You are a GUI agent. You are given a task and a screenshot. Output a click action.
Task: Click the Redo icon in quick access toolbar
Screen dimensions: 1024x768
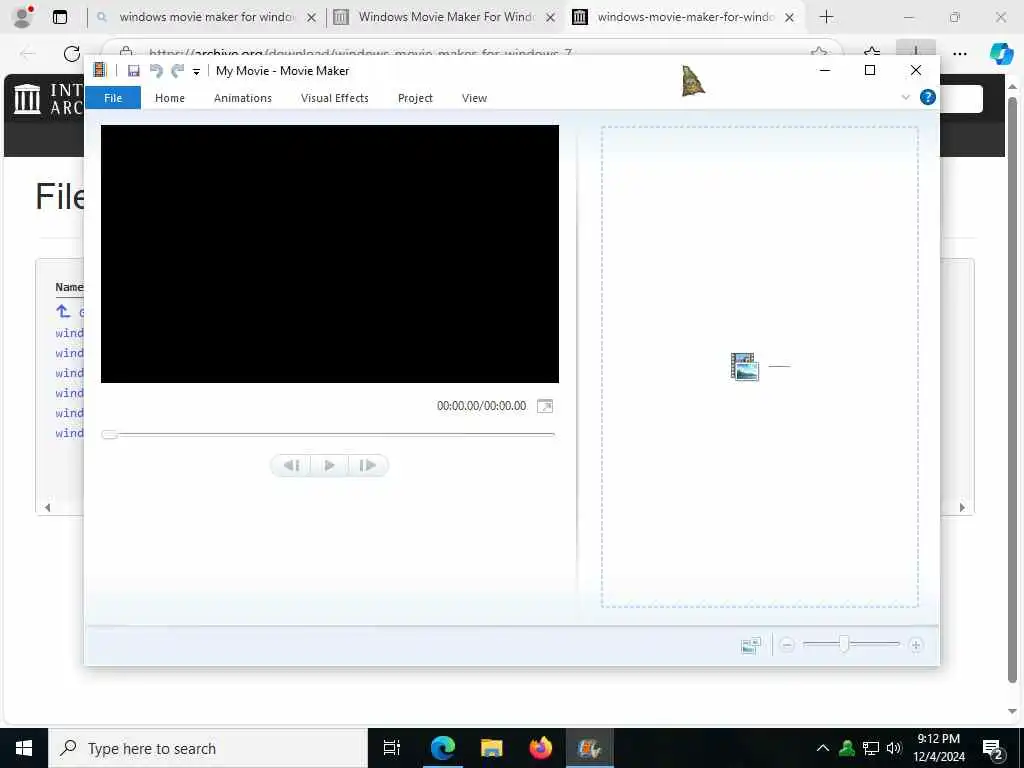point(177,71)
